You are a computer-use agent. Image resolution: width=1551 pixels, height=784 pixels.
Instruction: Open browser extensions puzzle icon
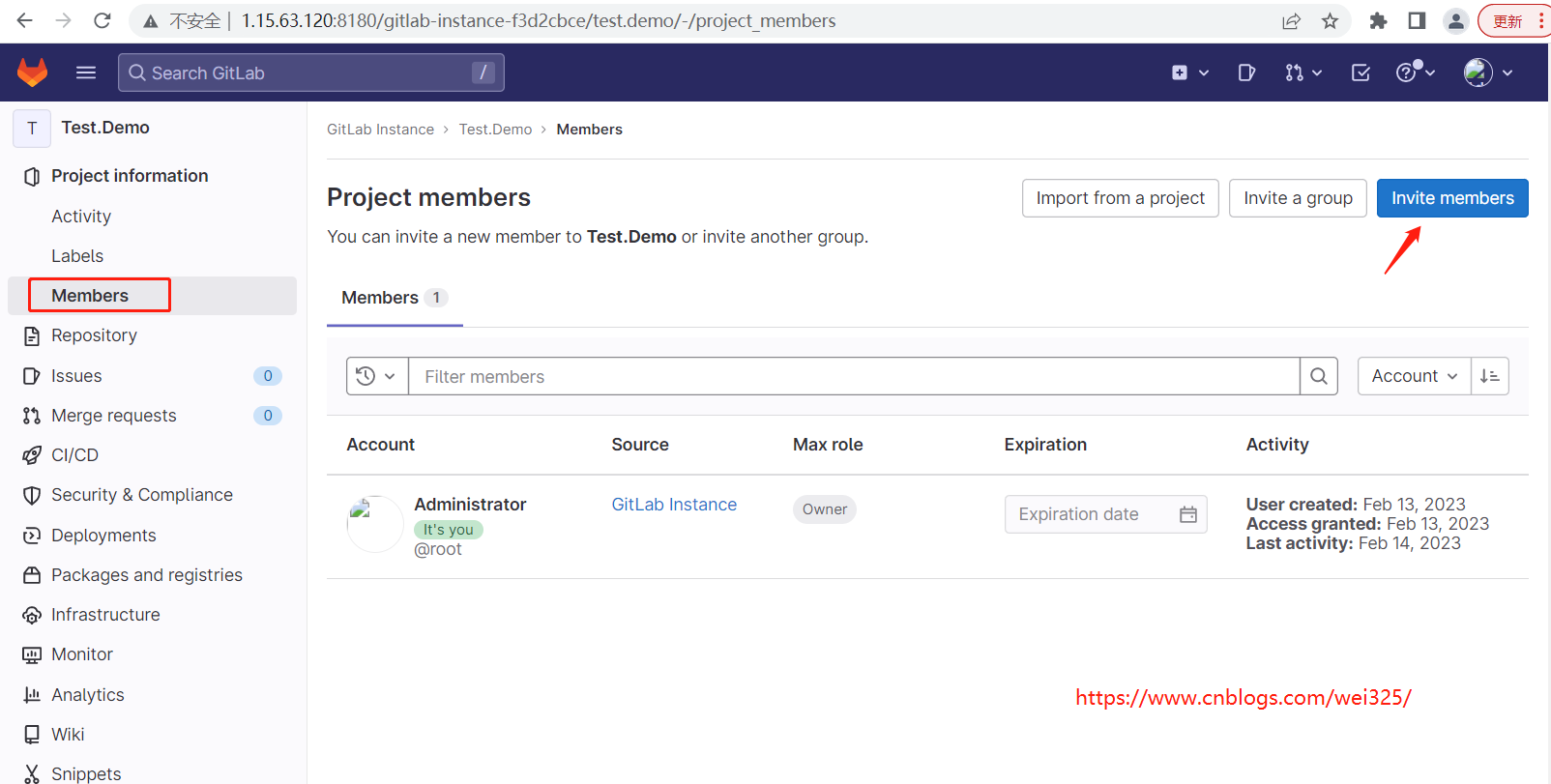1379,21
